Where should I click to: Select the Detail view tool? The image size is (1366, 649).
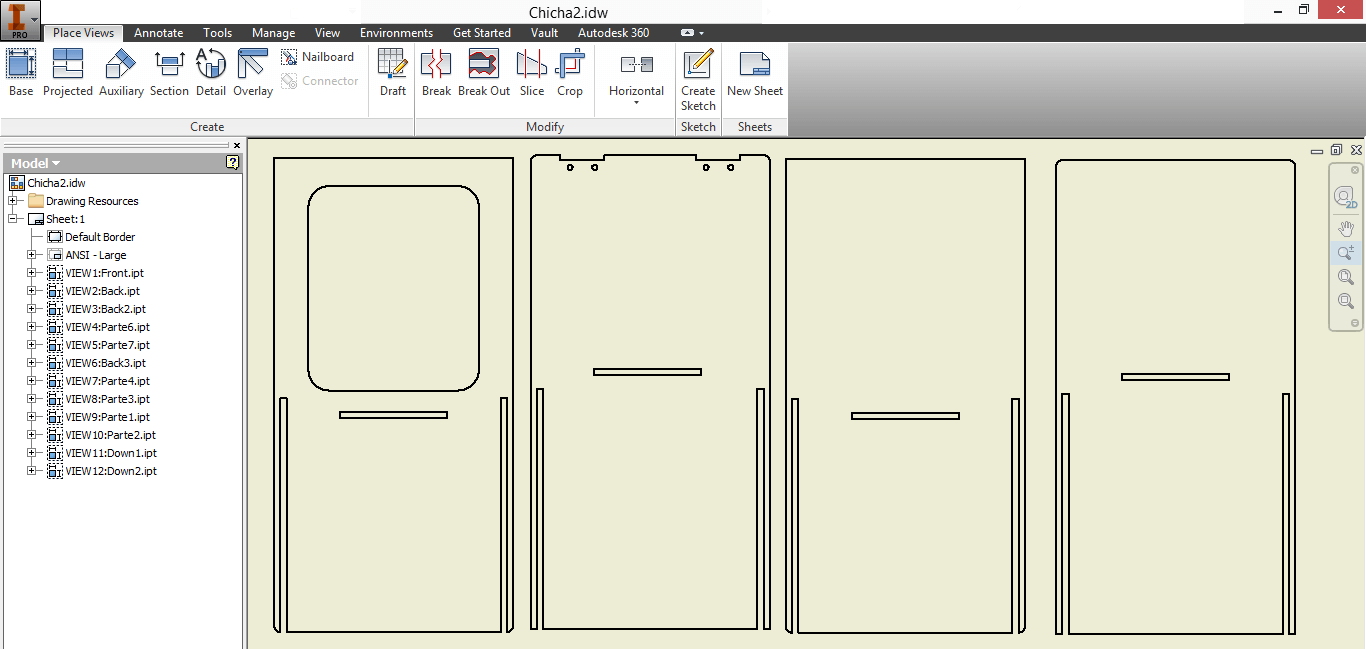click(x=211, y=73)
